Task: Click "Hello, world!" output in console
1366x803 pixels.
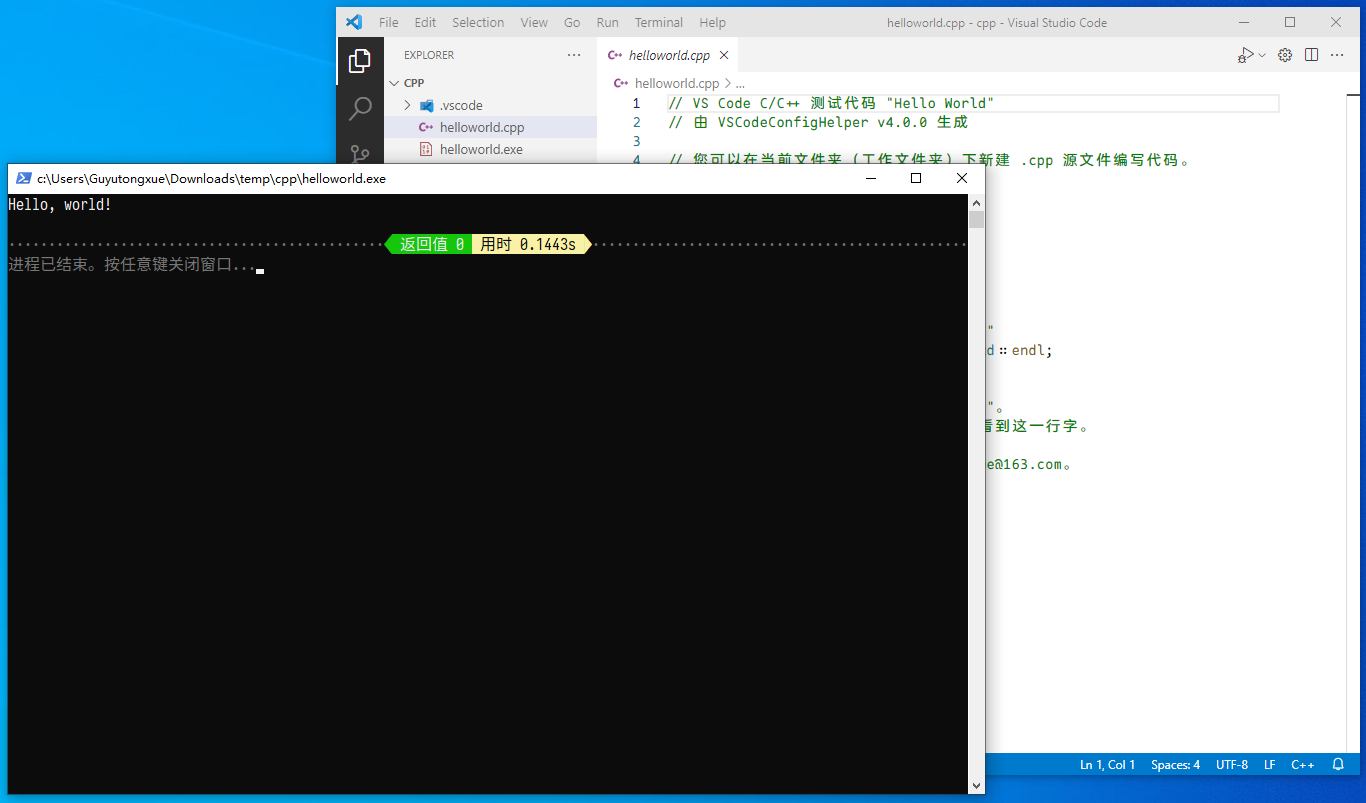Action: [60, 204]
